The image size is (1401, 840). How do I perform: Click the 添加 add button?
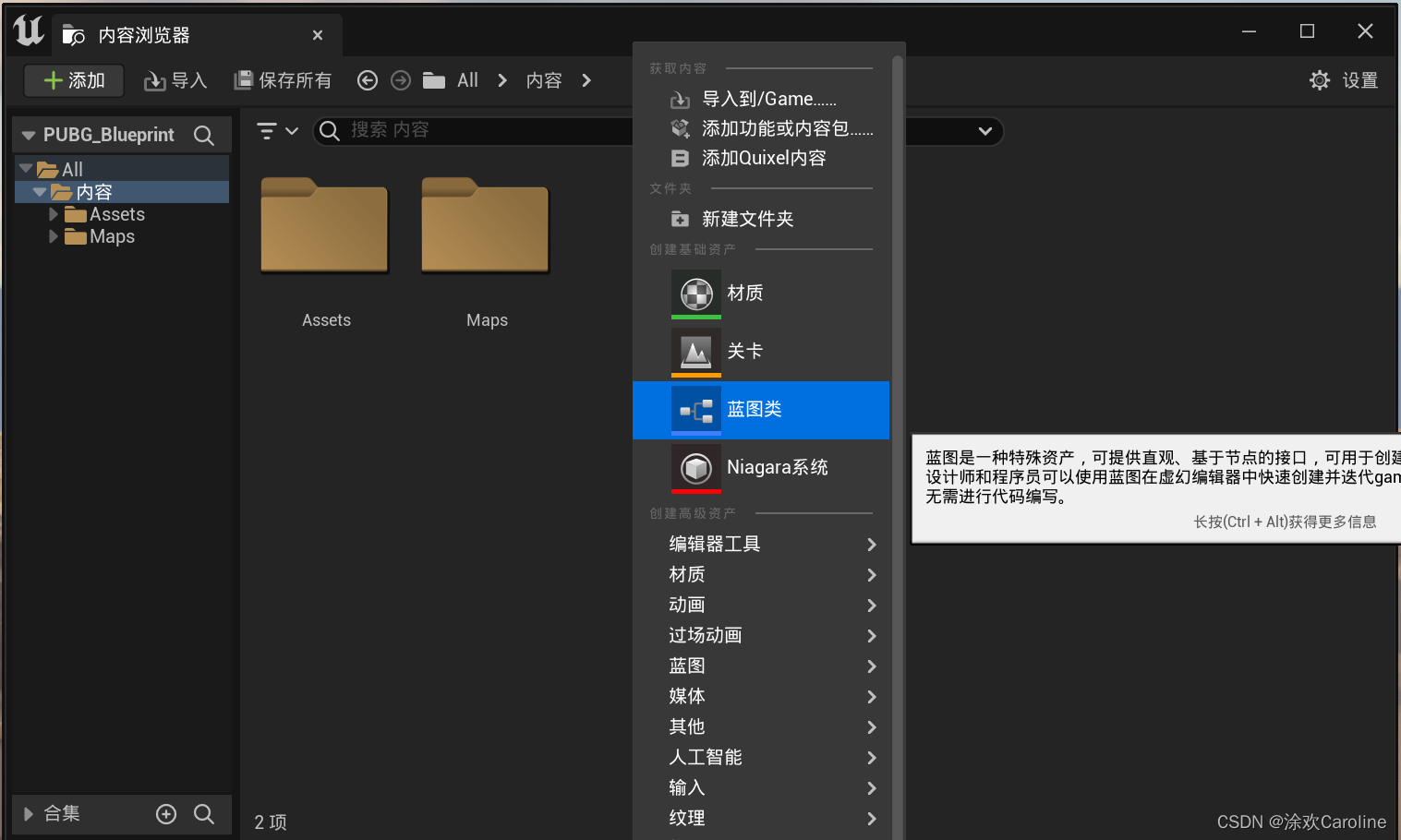pyautogui.click(x=74, y=80)
